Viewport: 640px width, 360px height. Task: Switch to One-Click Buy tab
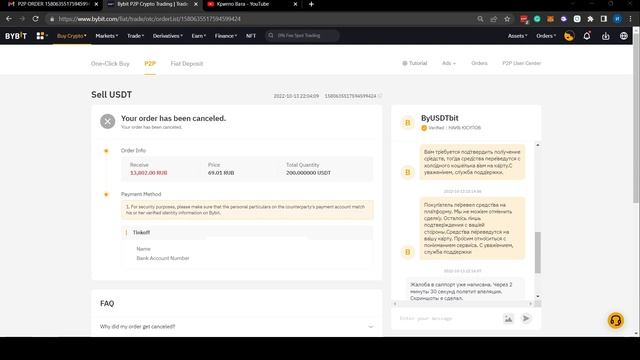[110, 64]
